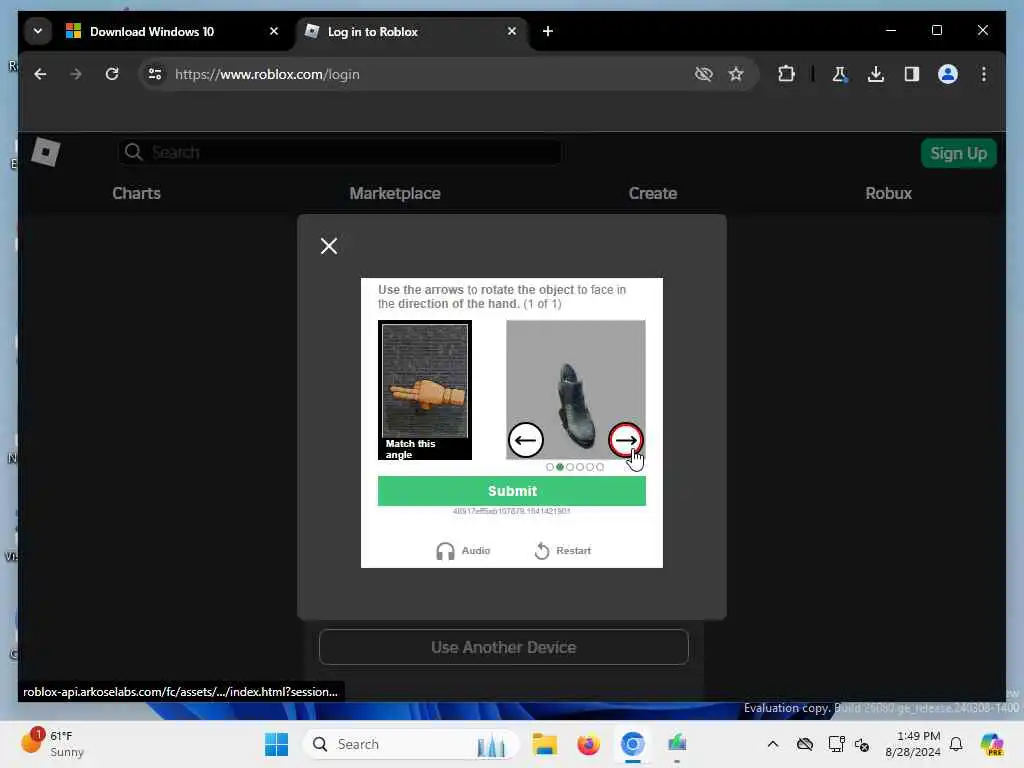
Task: Select the fifth rotation position dot
Action: [x=590, y=467]
